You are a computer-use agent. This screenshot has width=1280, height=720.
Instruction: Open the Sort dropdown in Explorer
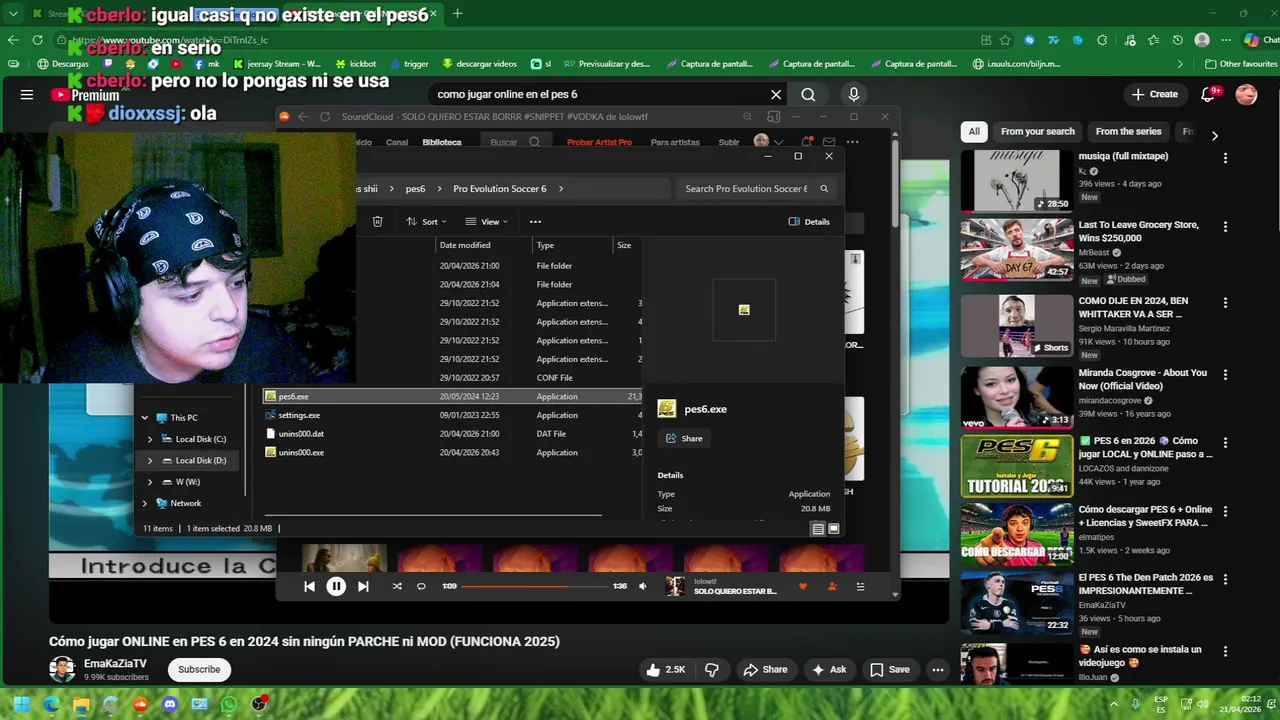[x=429, y=222]
